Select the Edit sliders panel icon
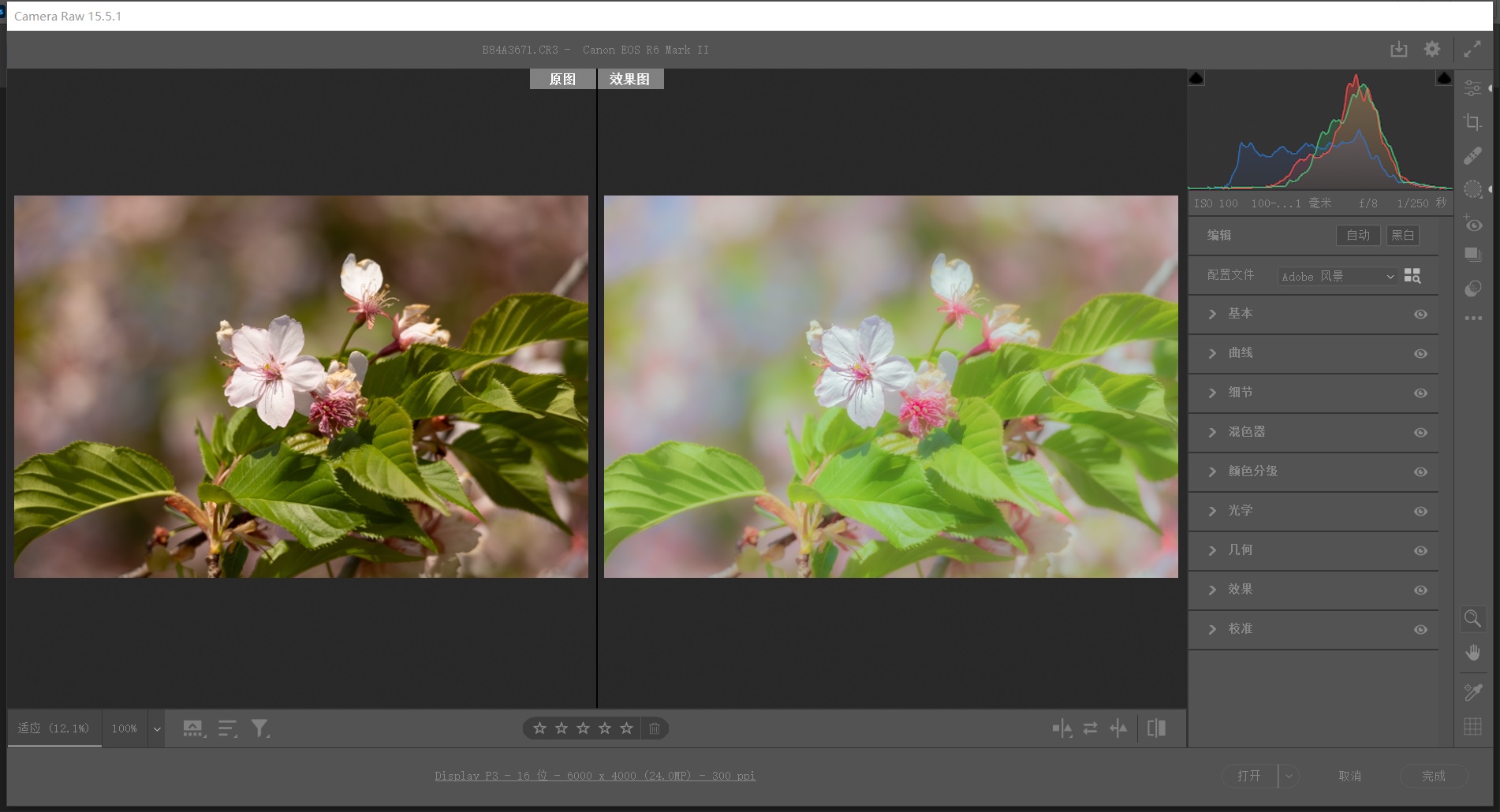 pyautogui.click(x=1472, y=88)
